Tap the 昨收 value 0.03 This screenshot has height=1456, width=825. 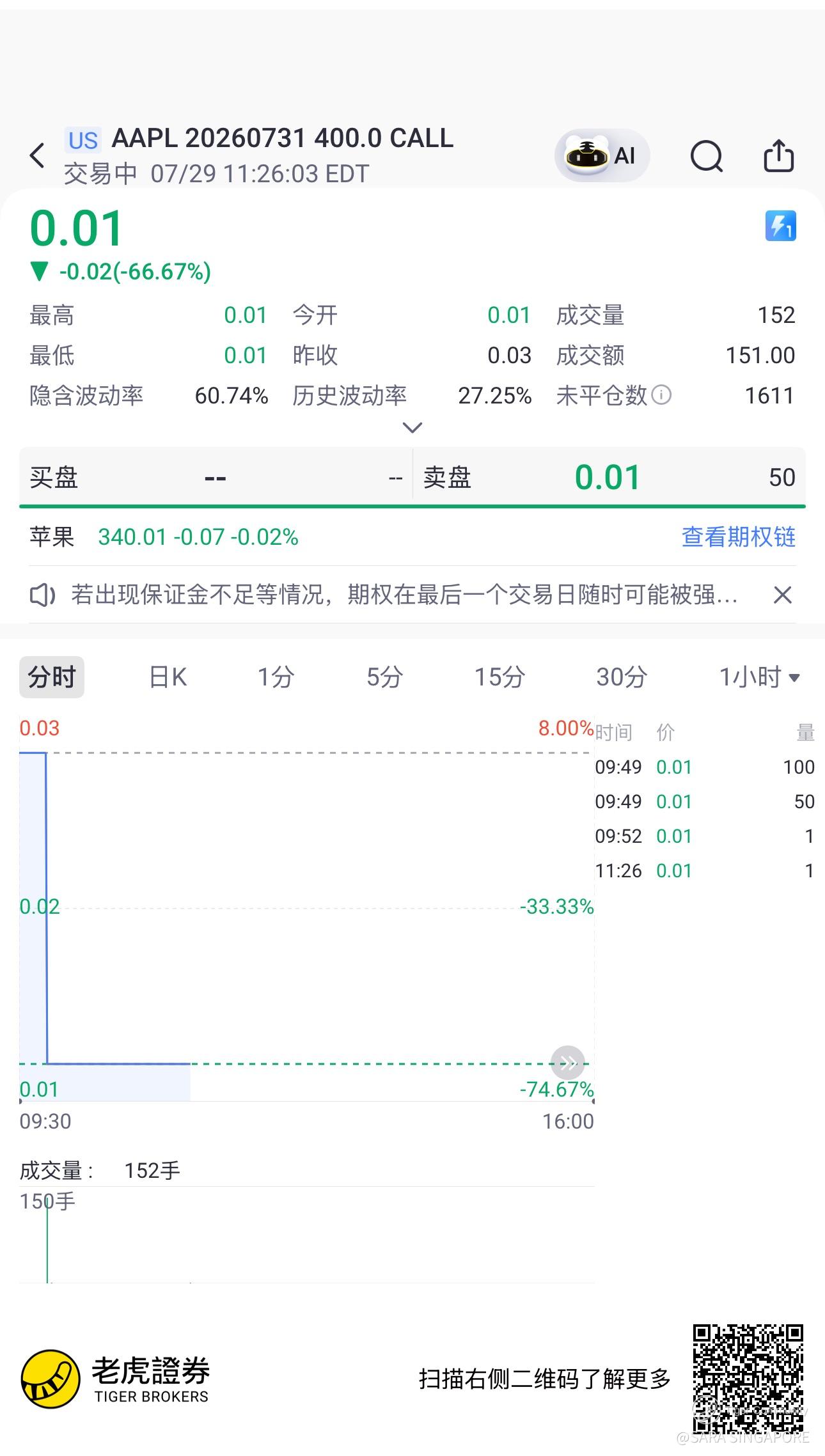[509, 356]
